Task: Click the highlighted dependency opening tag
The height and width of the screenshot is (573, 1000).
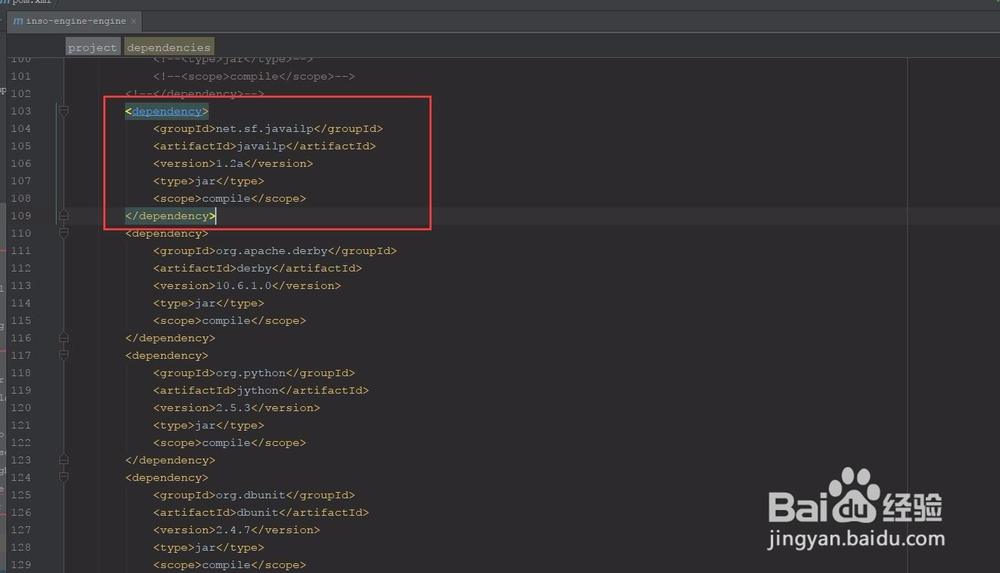Action: (166, 111)
